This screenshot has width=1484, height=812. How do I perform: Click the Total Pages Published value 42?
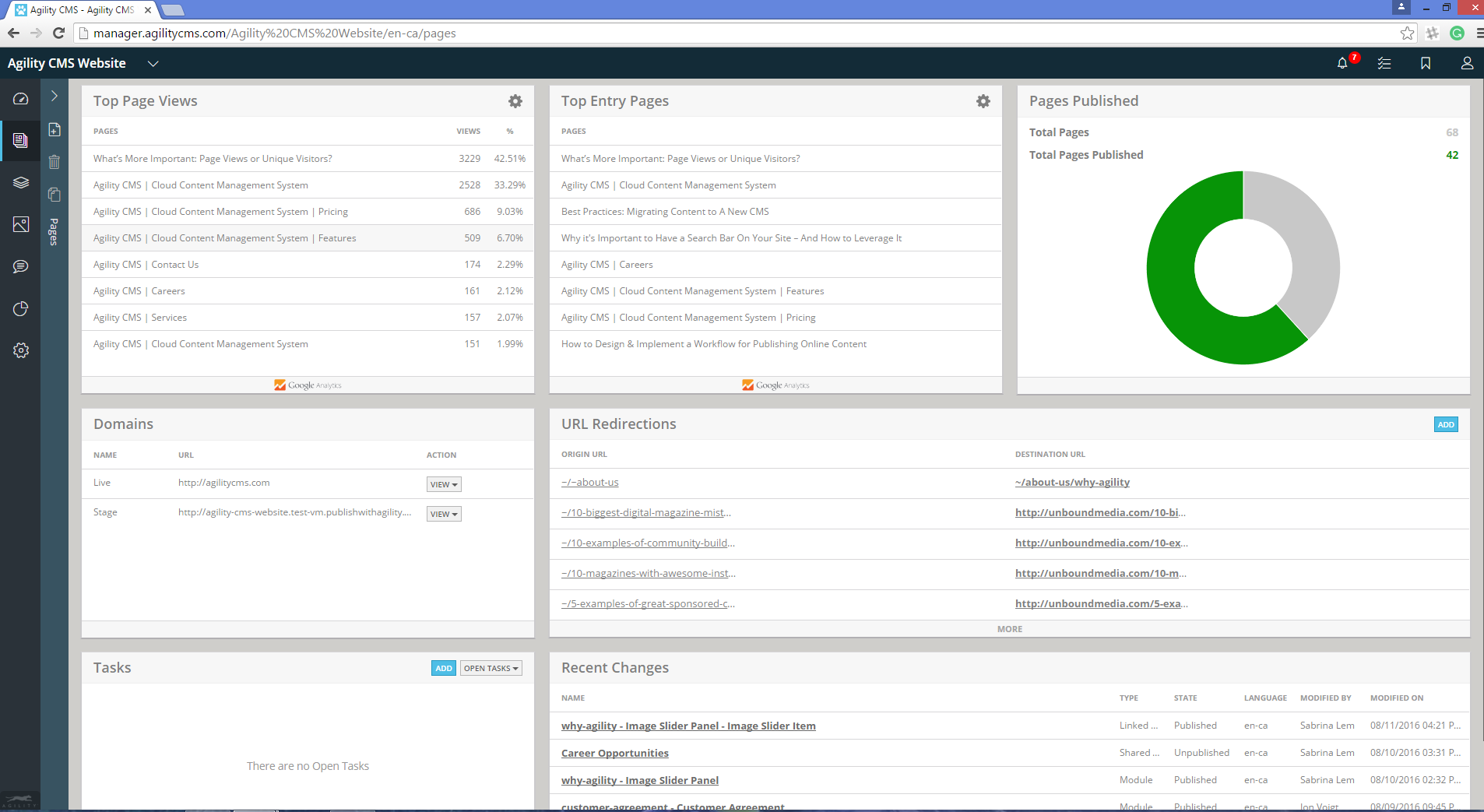tap(1452, 155)
